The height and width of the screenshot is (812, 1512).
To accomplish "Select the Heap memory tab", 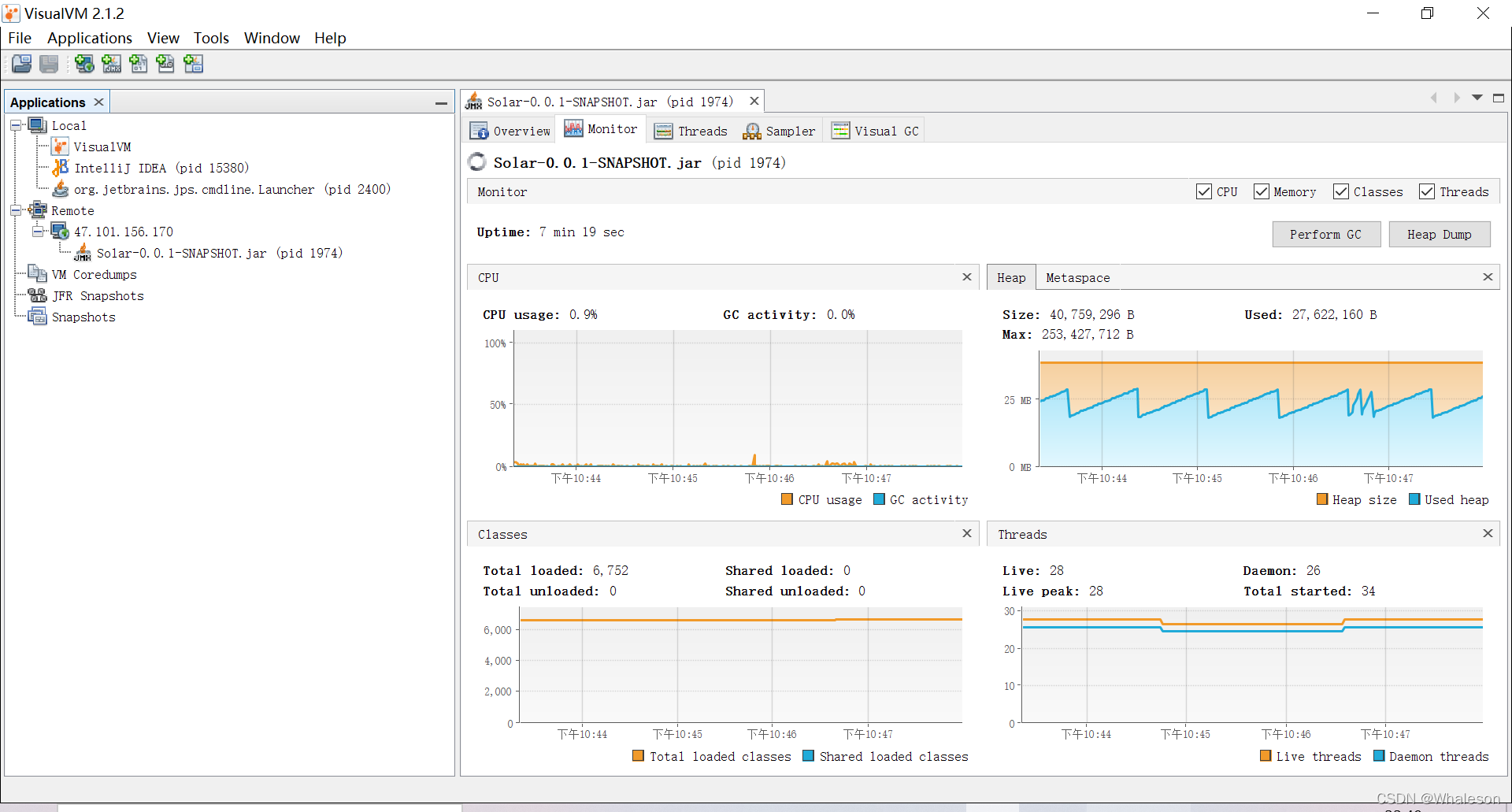I will click(x=1011, y=277).
